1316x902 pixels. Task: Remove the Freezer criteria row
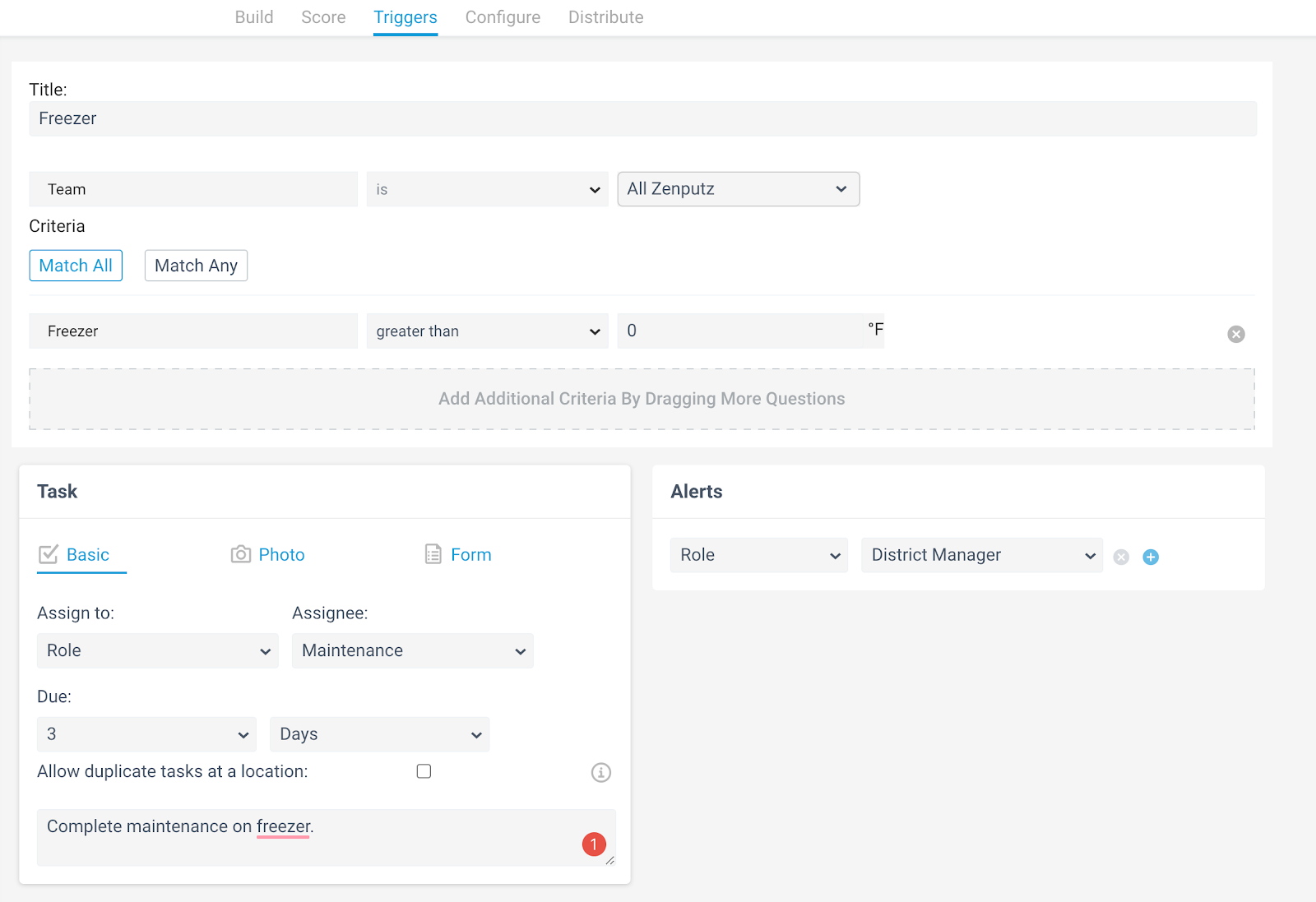1235,334
